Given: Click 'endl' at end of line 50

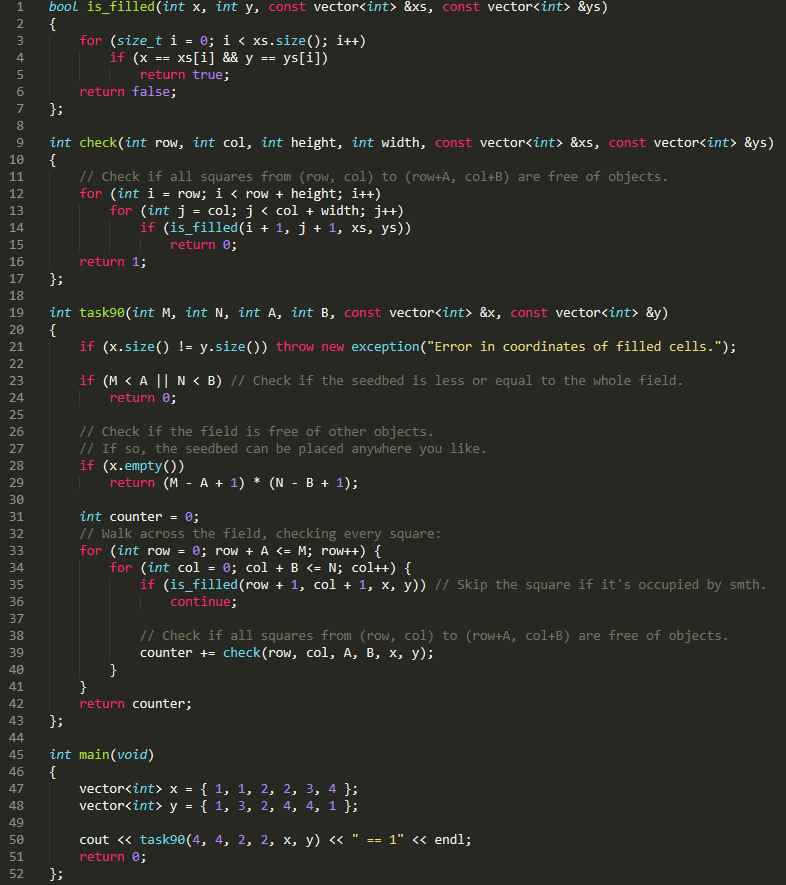Looking at the screenshot, I should [x=449, y=840].
